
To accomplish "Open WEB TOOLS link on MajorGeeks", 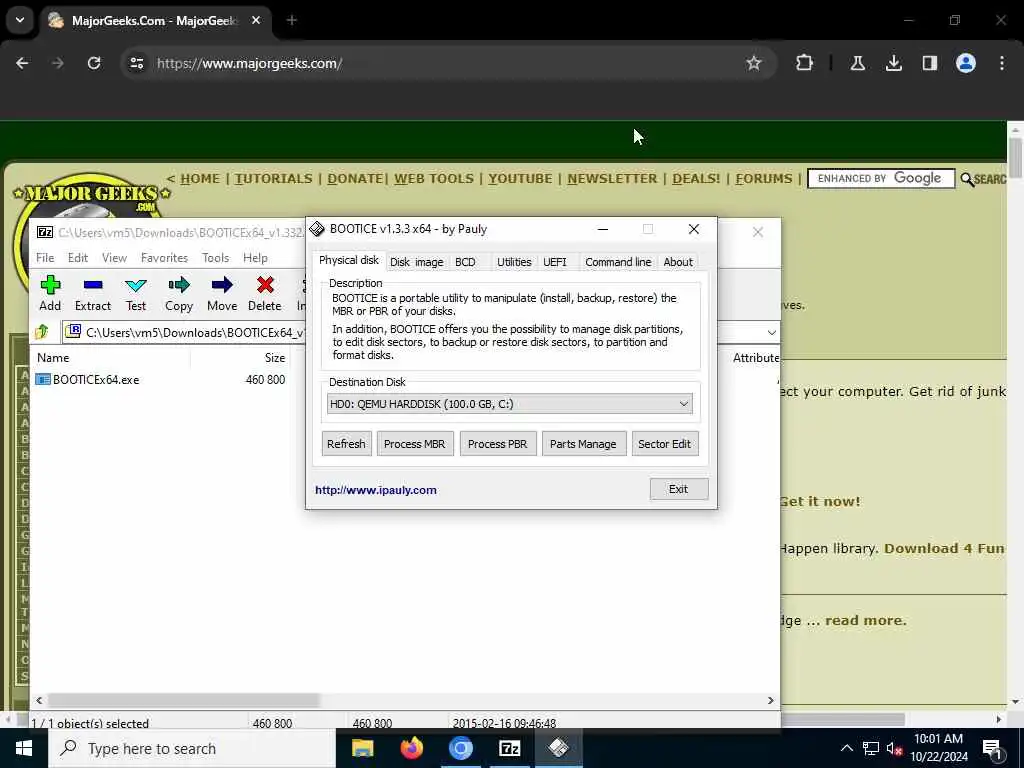I will coord(434,178).
